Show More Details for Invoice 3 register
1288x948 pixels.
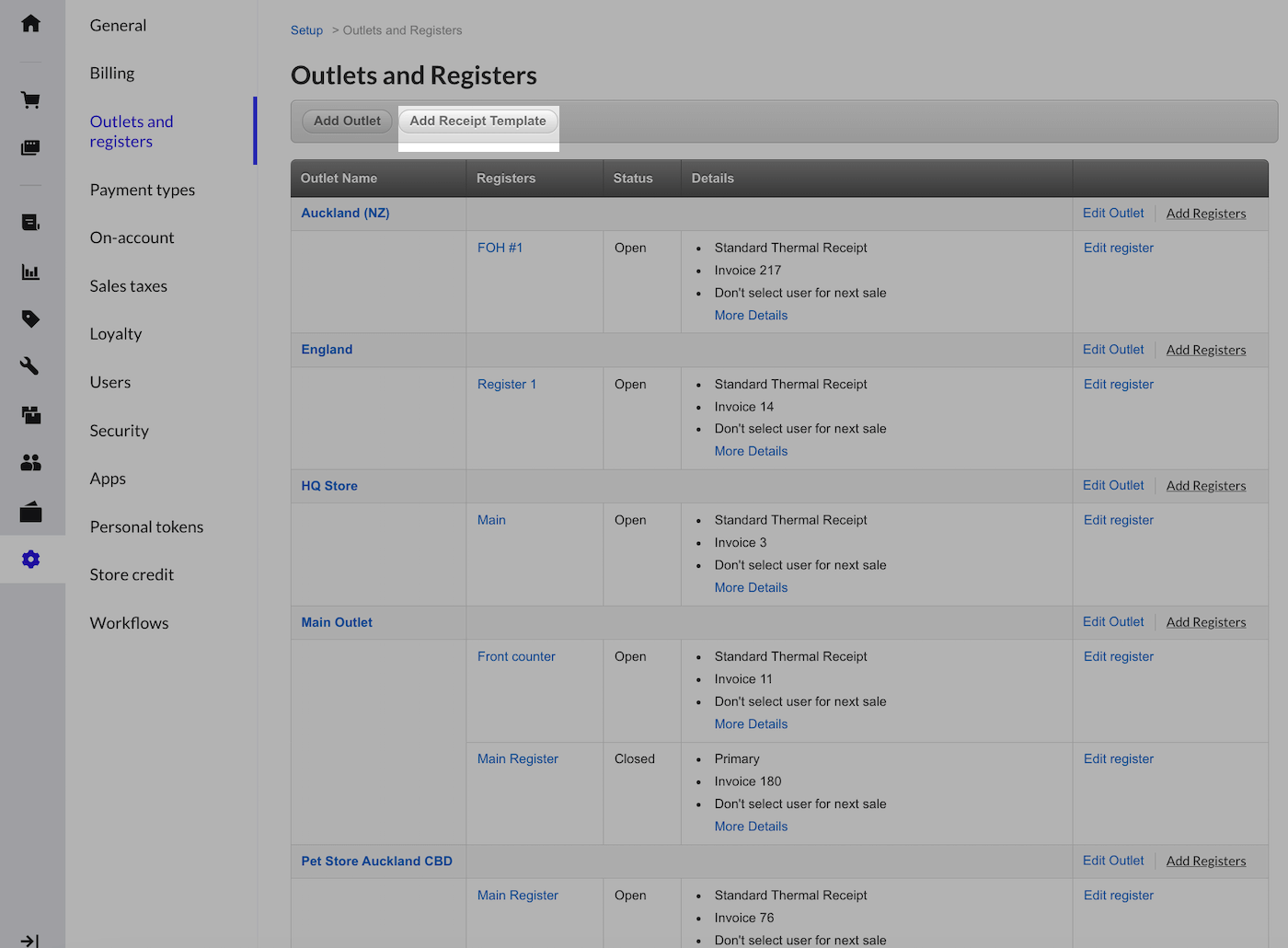751,587
